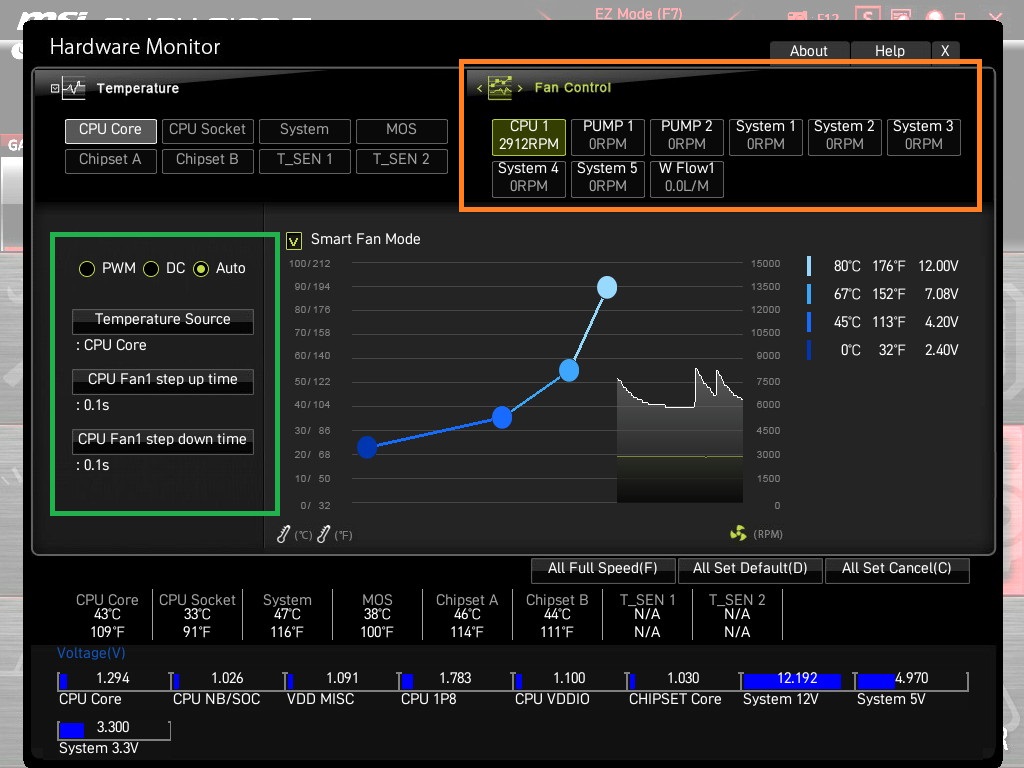Select Auto fan control mode
This screenshot has width=1024, height=768.
201,268
